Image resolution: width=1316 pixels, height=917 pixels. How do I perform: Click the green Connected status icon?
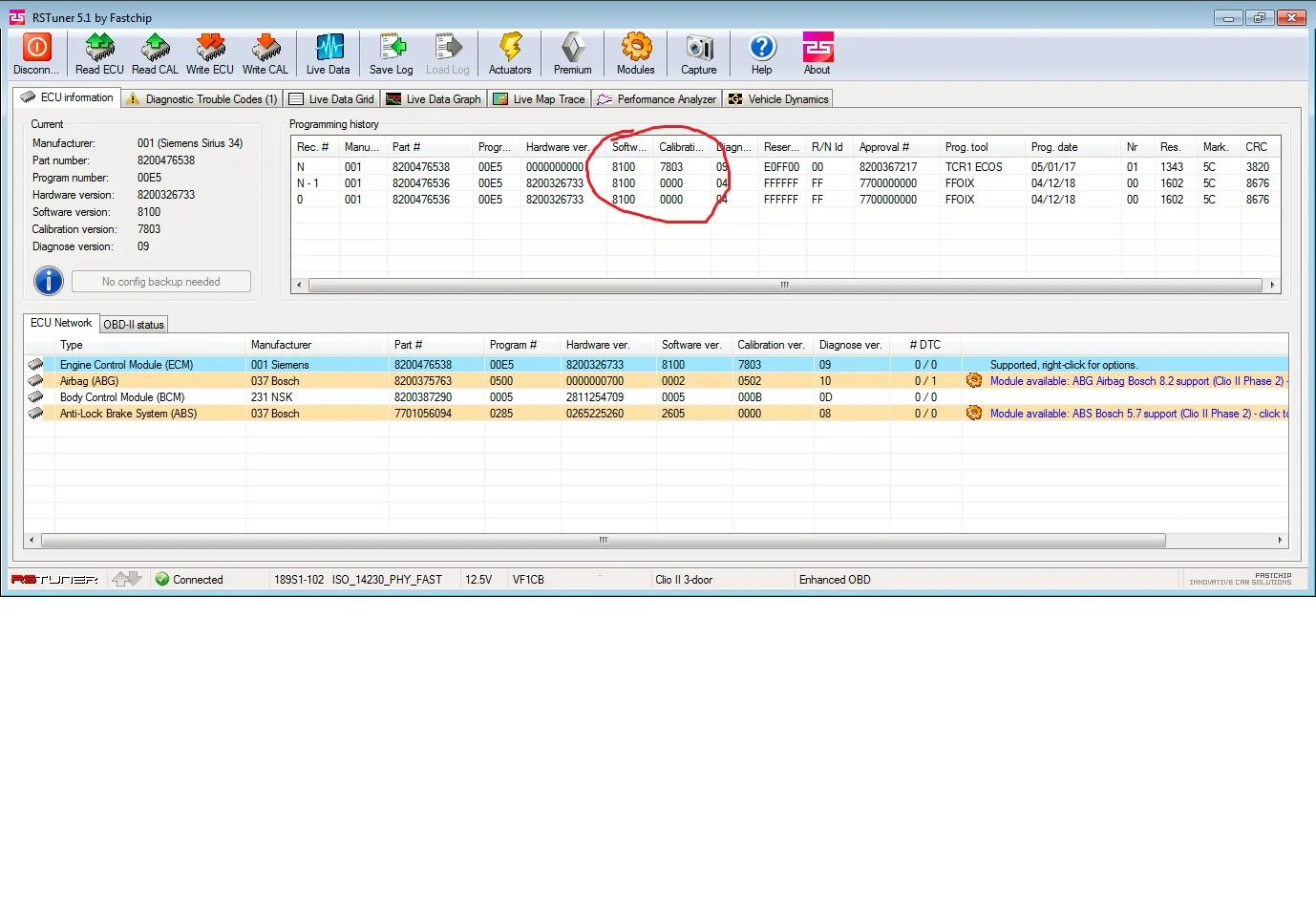[162, 579]
